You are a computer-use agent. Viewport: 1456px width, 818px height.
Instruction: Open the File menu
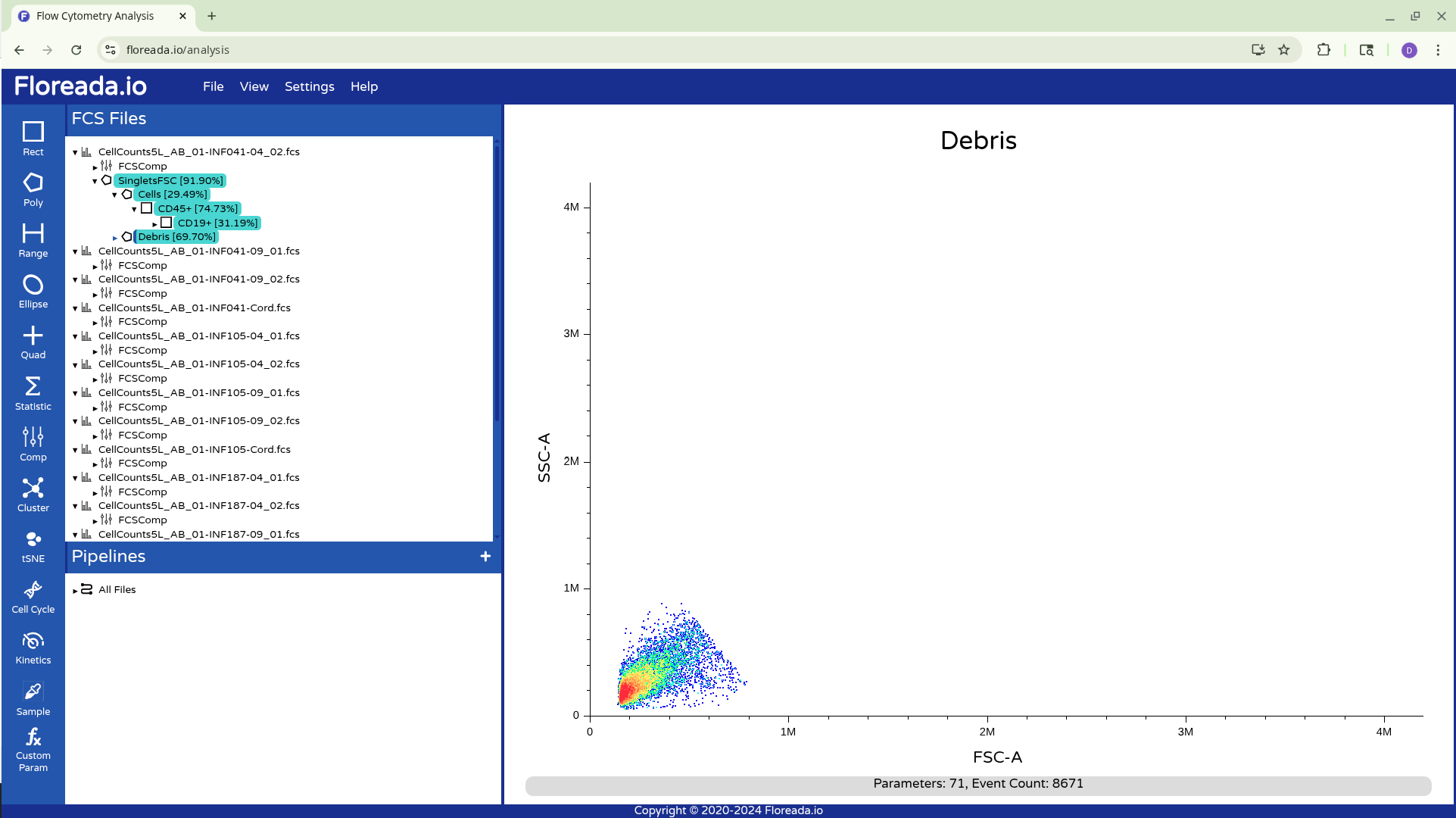(213, 86)
